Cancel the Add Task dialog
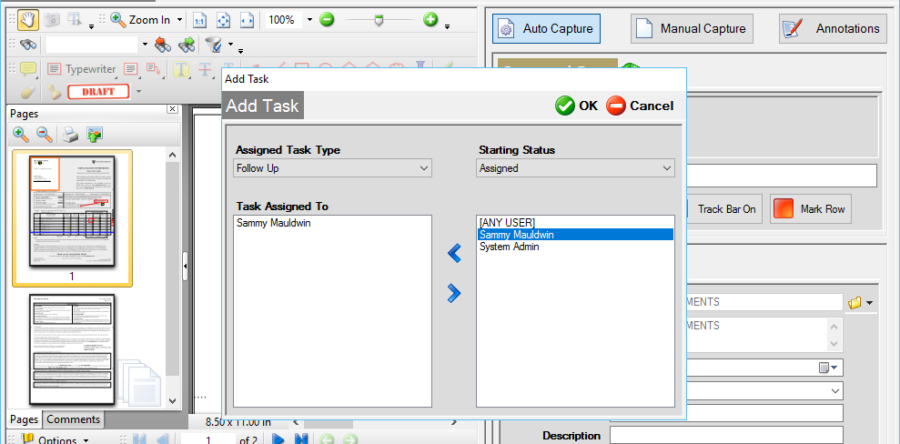The width and height of the screenshot is (900, 444). (640, 105)
